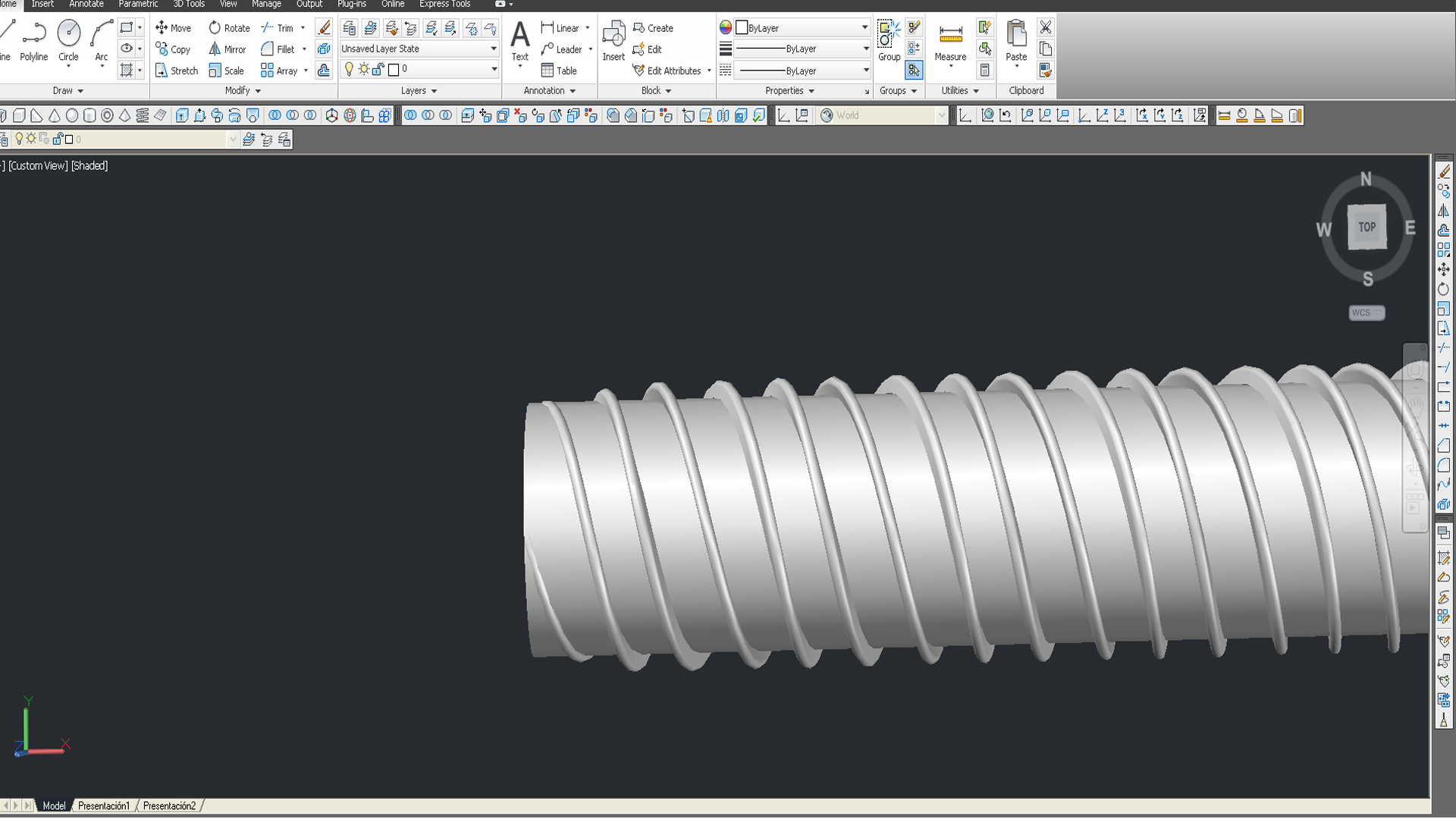Click the Edit block button
Screen dimensions: 1456x819
point(648,49)
